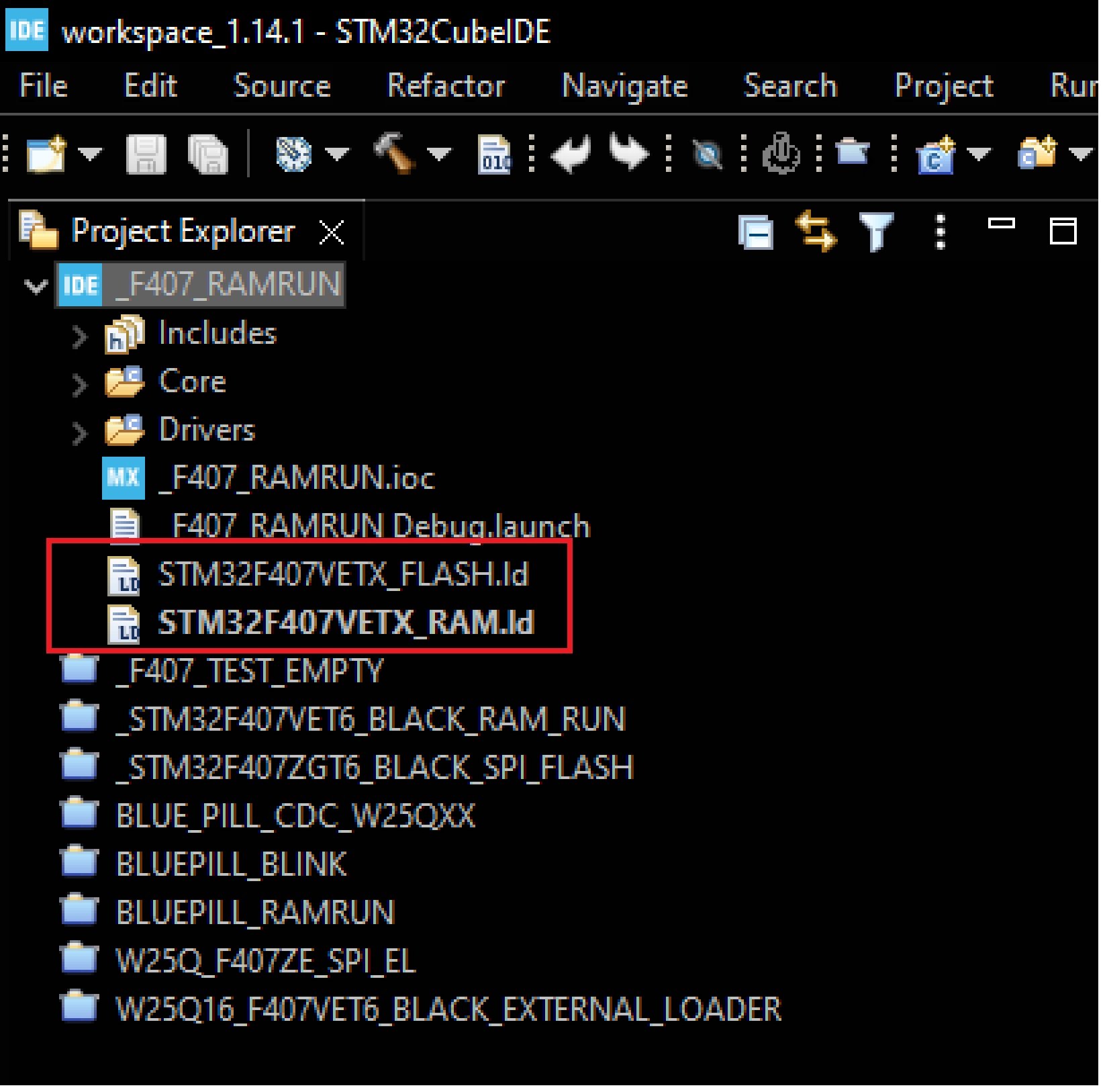Collapse the _F407_RAMRUN project
The height and width of the screenshot is (1092, 1105).
coord(35,286)
